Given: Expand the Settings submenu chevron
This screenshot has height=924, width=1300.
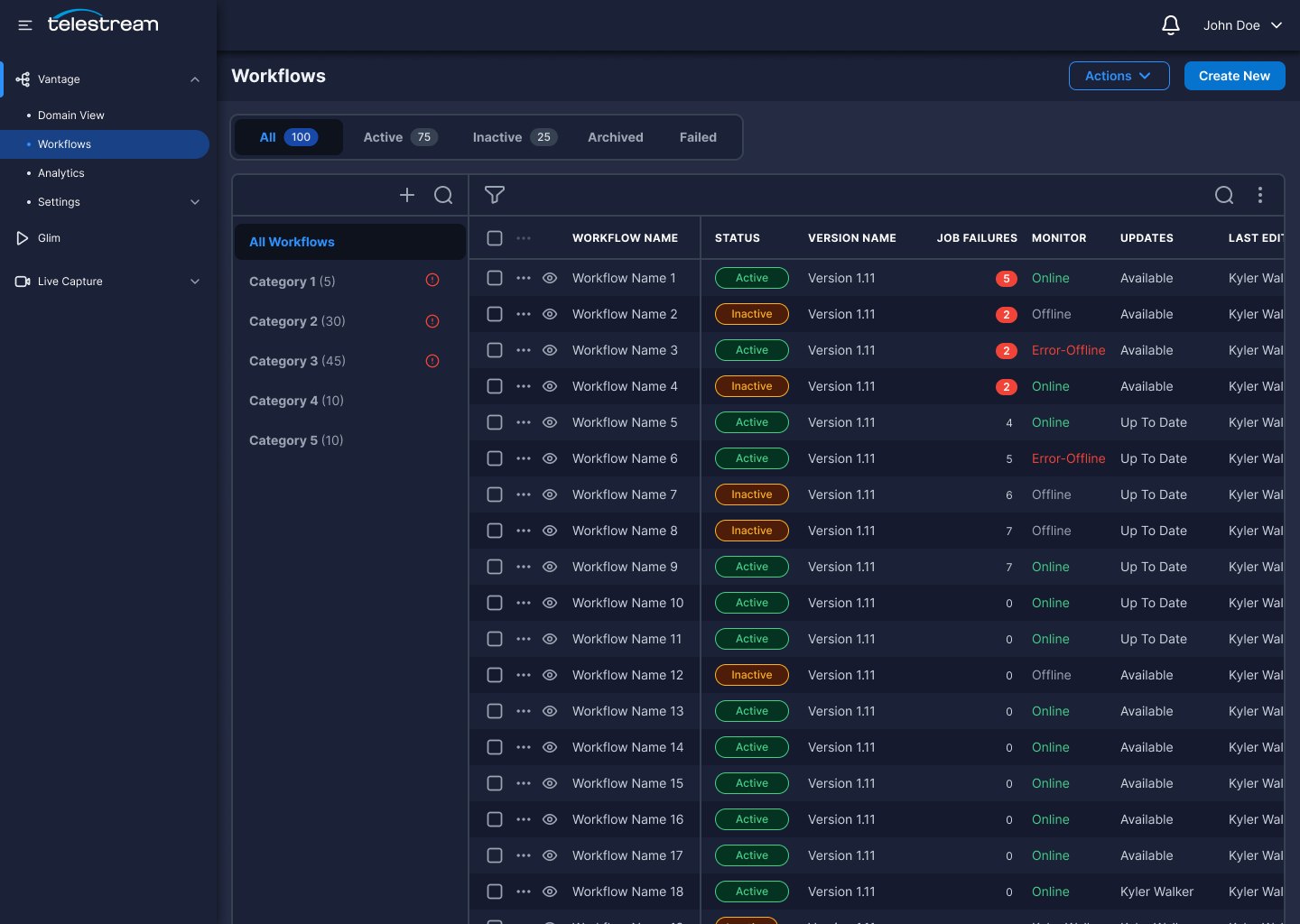Looking at the screenshot, I should point(195,202).
